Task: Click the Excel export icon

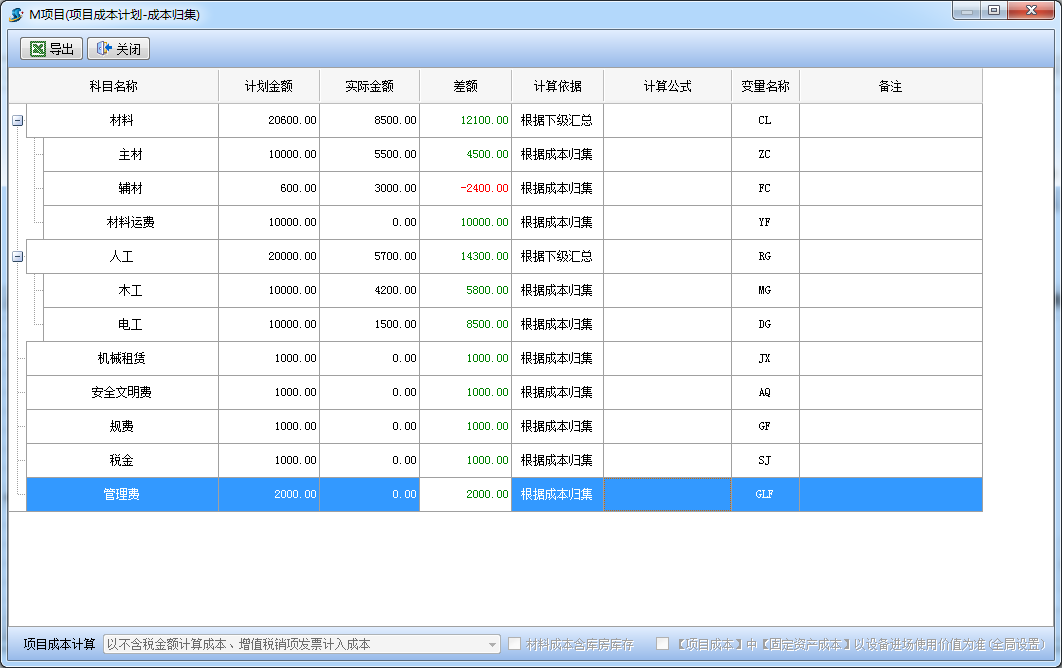Action: click(x=37, y=49)
